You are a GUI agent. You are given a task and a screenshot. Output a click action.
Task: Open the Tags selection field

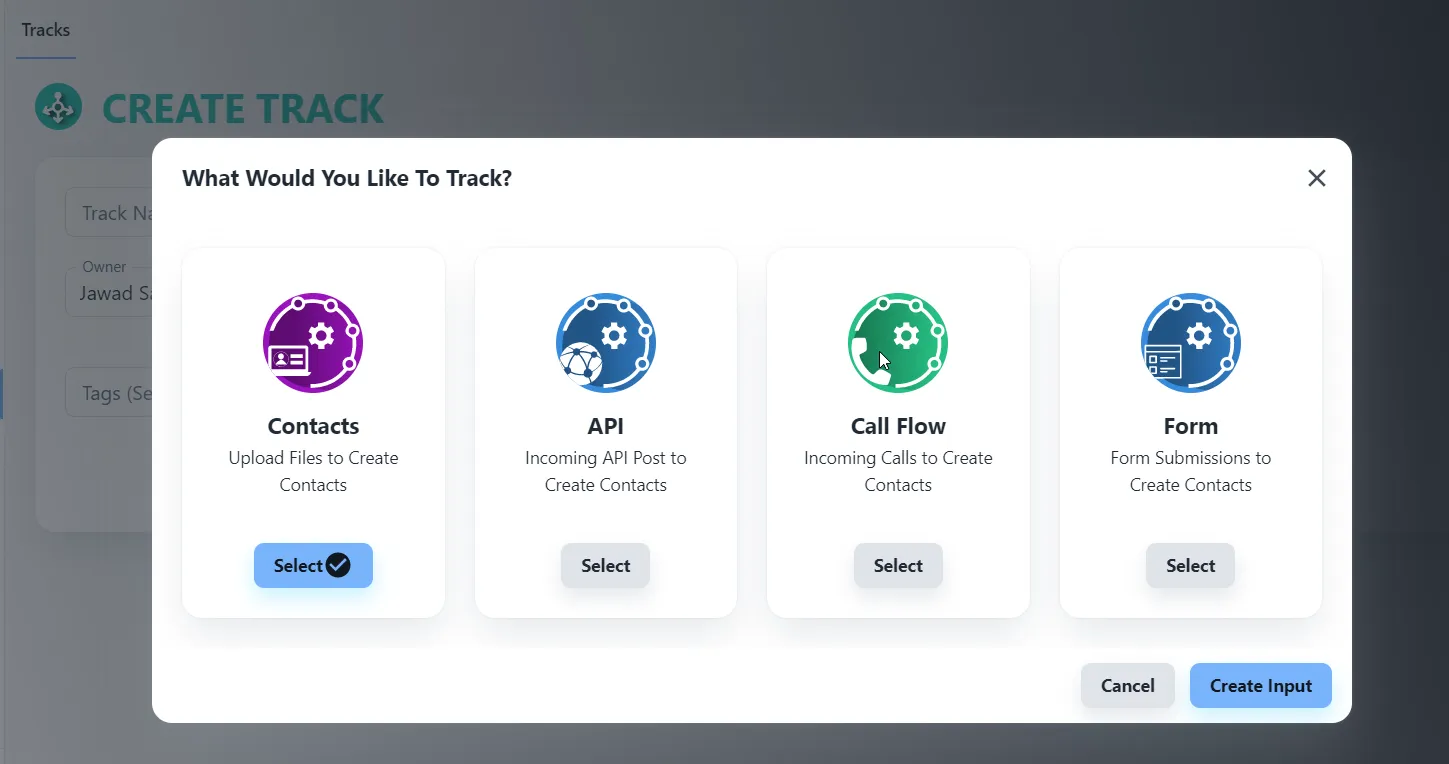click(109, 392)
